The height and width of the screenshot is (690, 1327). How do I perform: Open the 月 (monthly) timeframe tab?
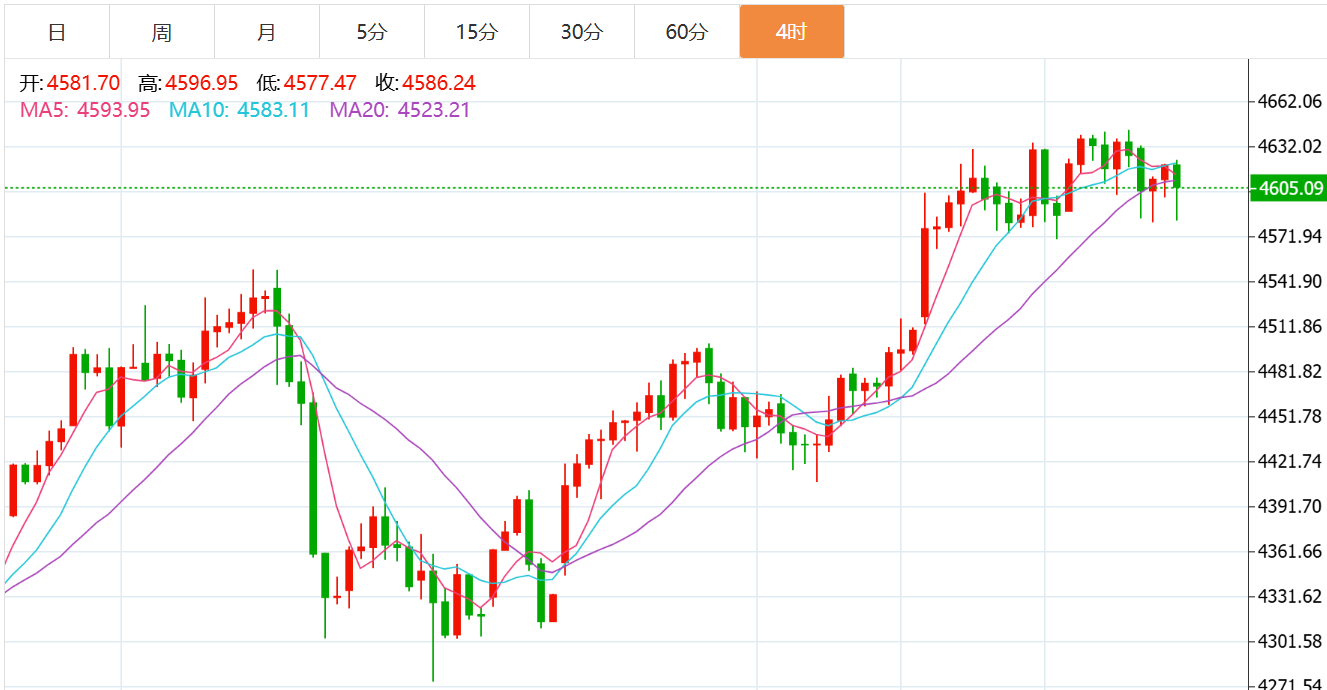(x=267, y=32)
